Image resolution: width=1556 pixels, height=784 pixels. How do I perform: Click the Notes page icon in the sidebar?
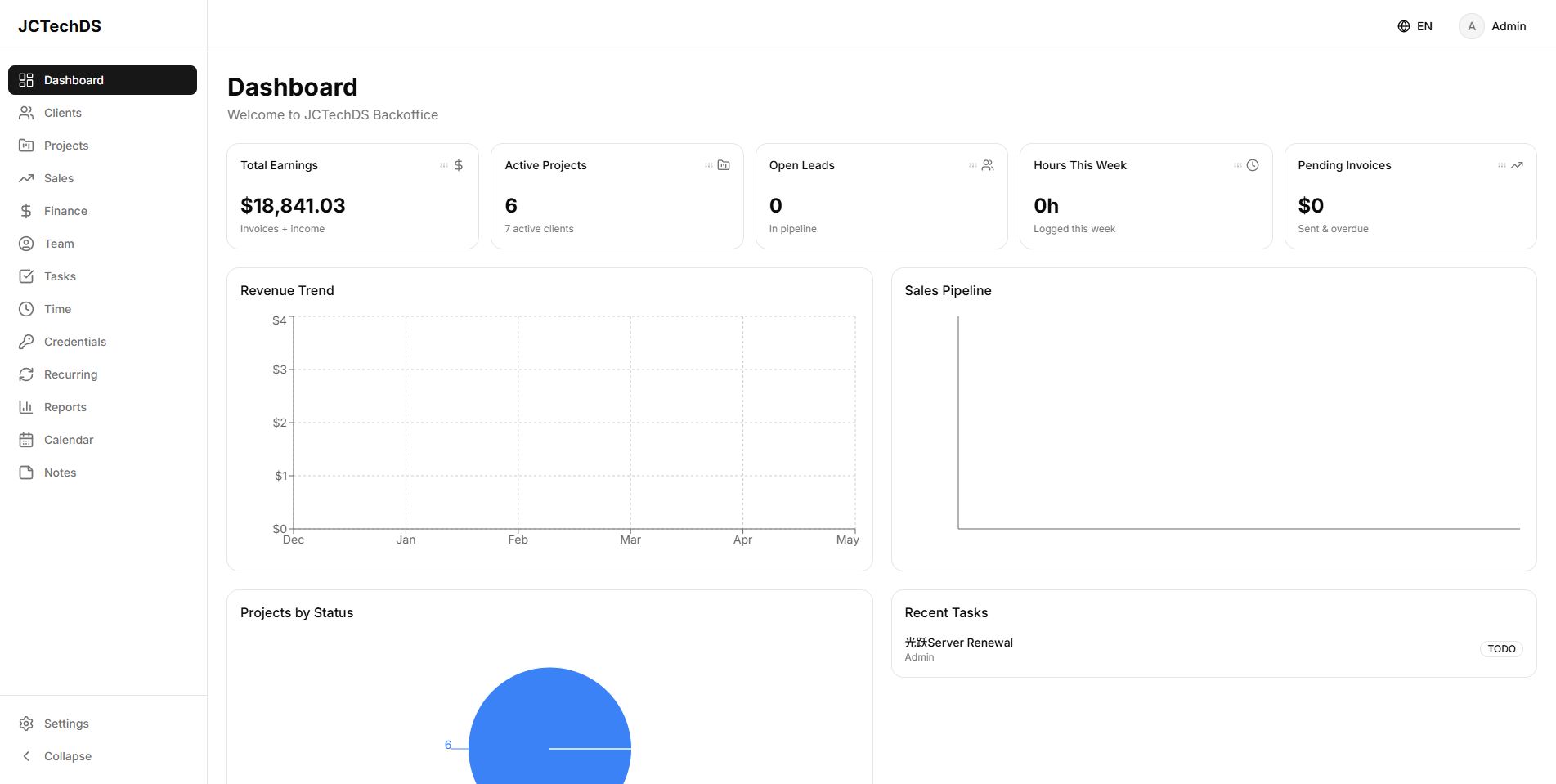click(x=26, y=473)
